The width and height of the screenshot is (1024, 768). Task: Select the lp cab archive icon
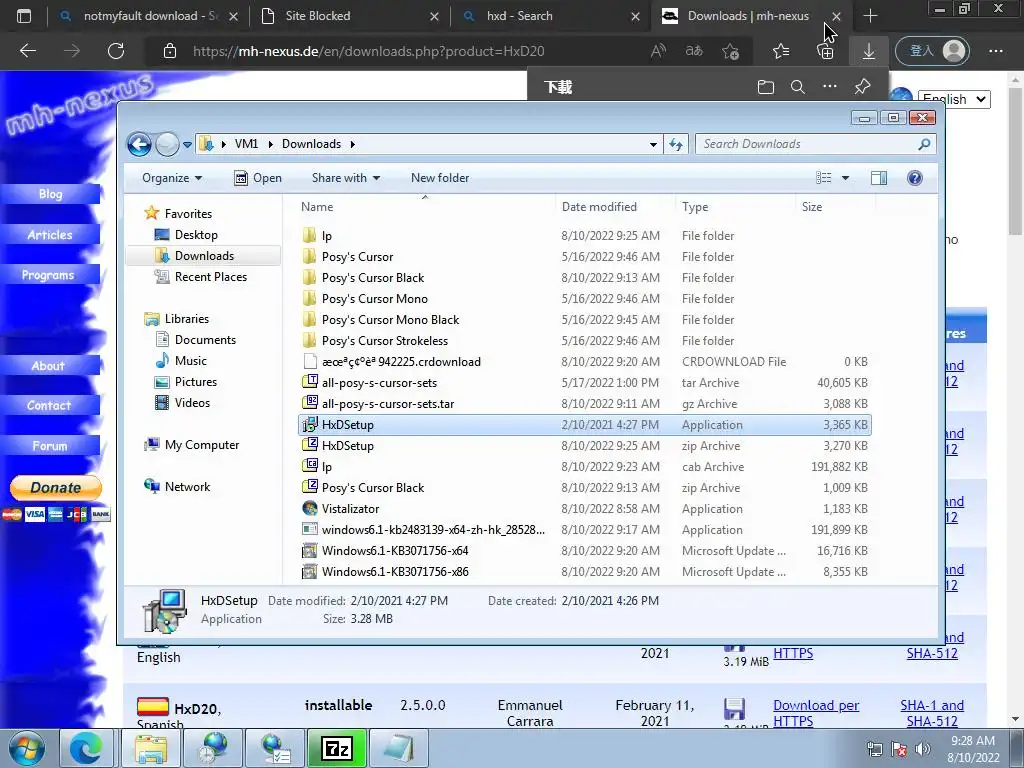(310, 466)
